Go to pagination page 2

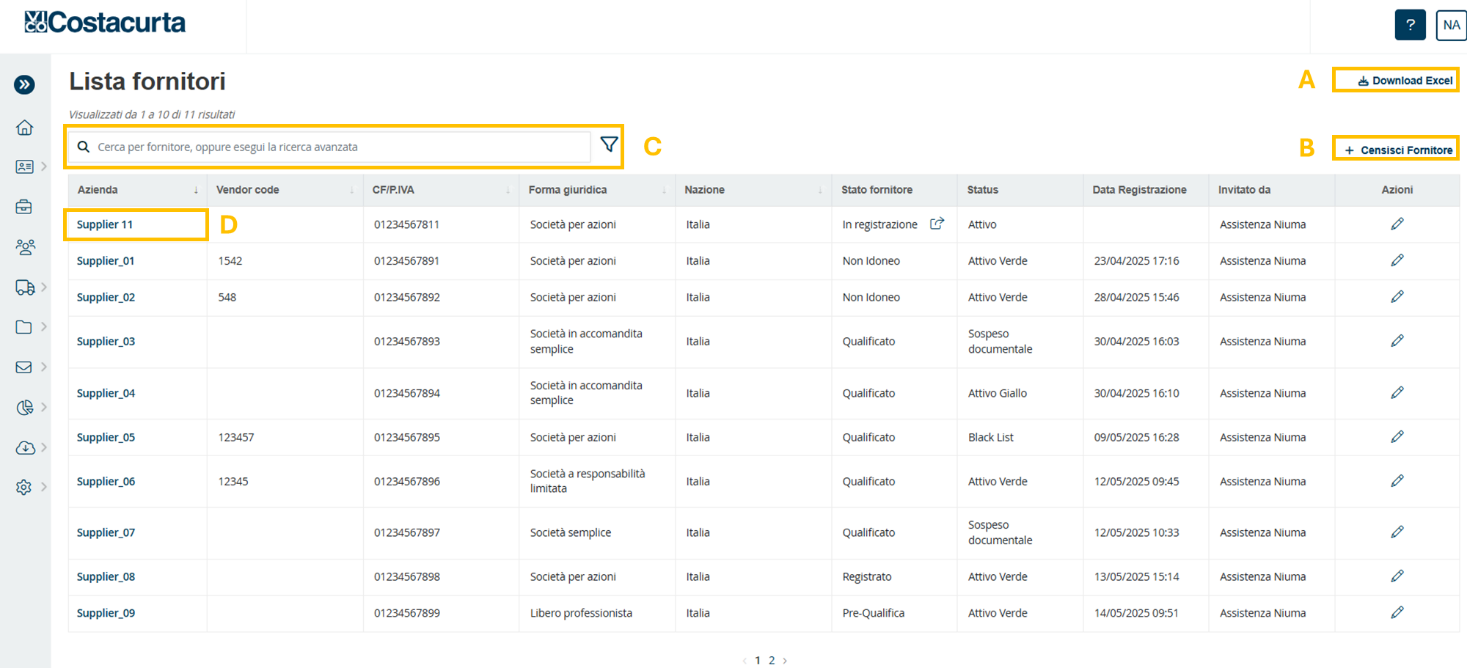[x=771, y=660]
